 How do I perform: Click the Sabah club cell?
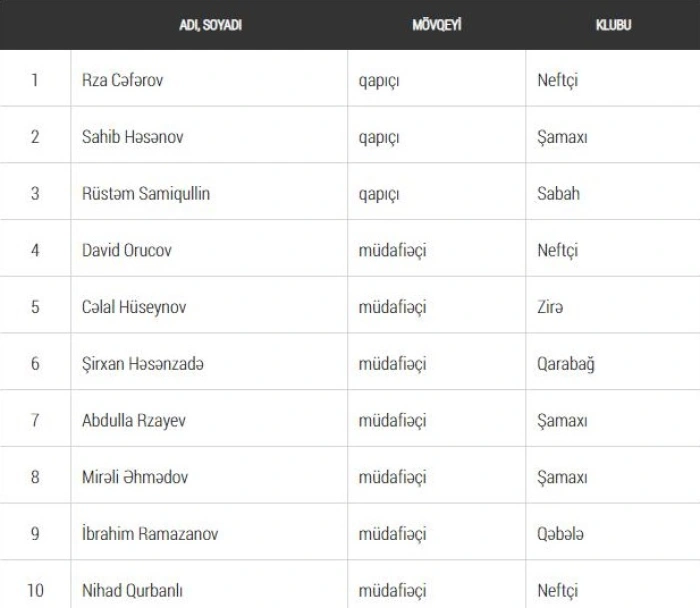pyautogui.click(x=558, y=193)
